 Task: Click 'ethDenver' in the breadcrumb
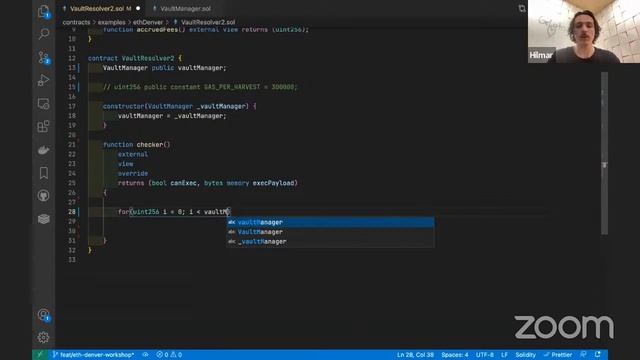coord(148,22)
